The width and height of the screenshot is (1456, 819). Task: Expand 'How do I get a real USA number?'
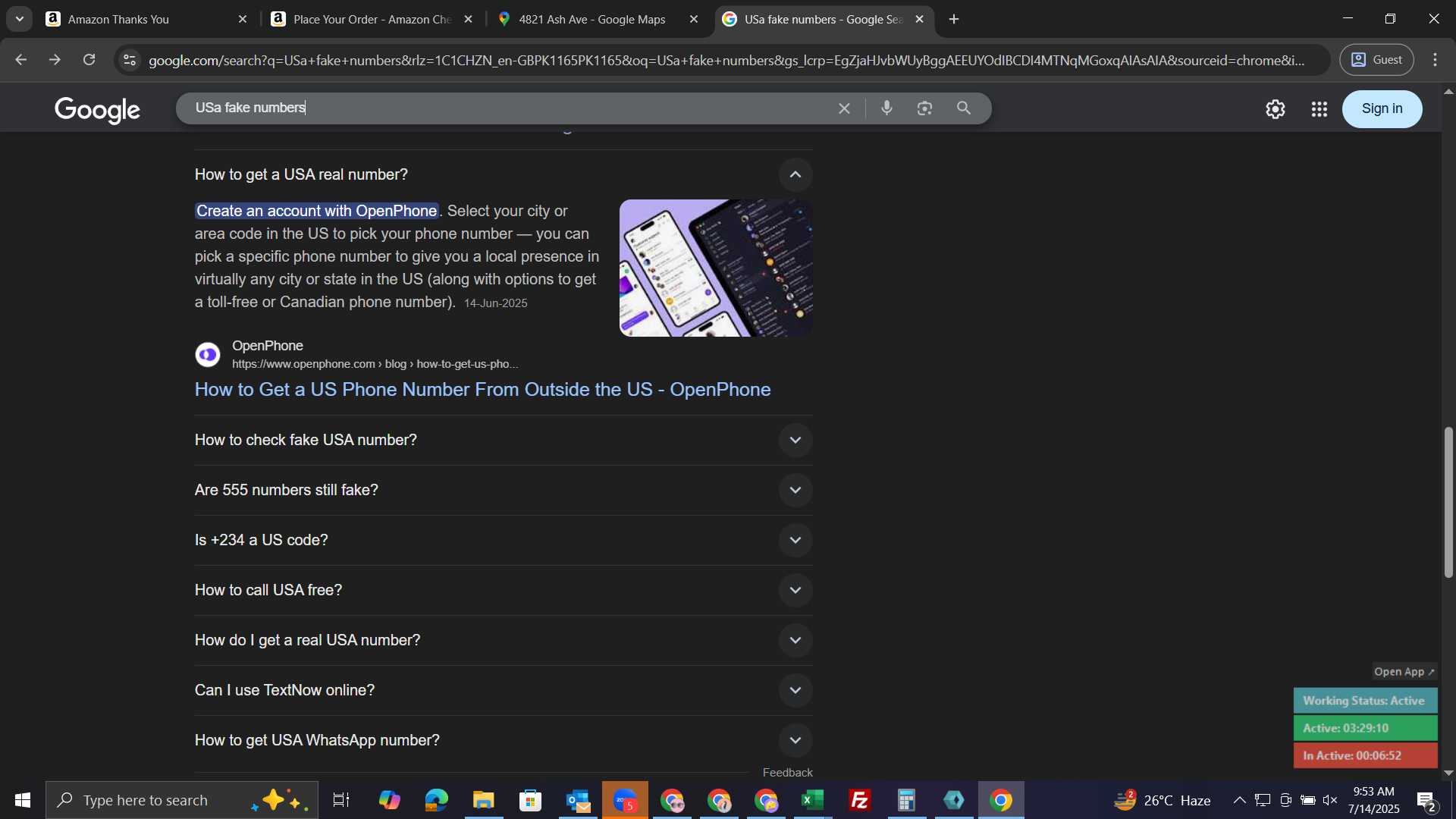pos(795,641)
